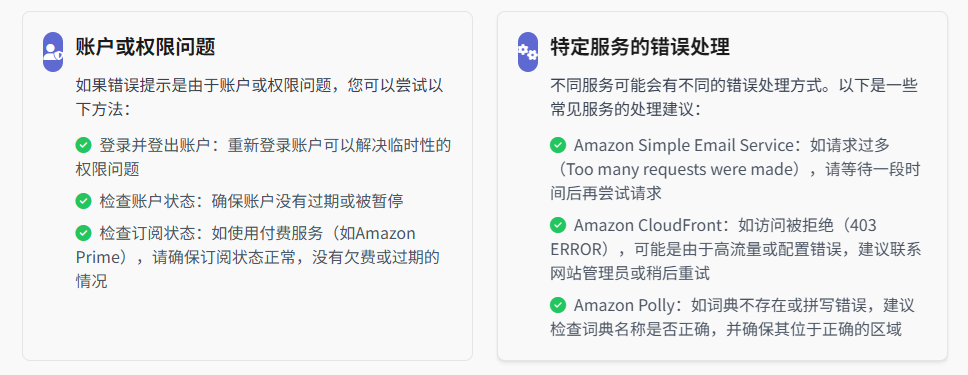Click green checkmark before Amazon Simple Email Service

(558, 145)
